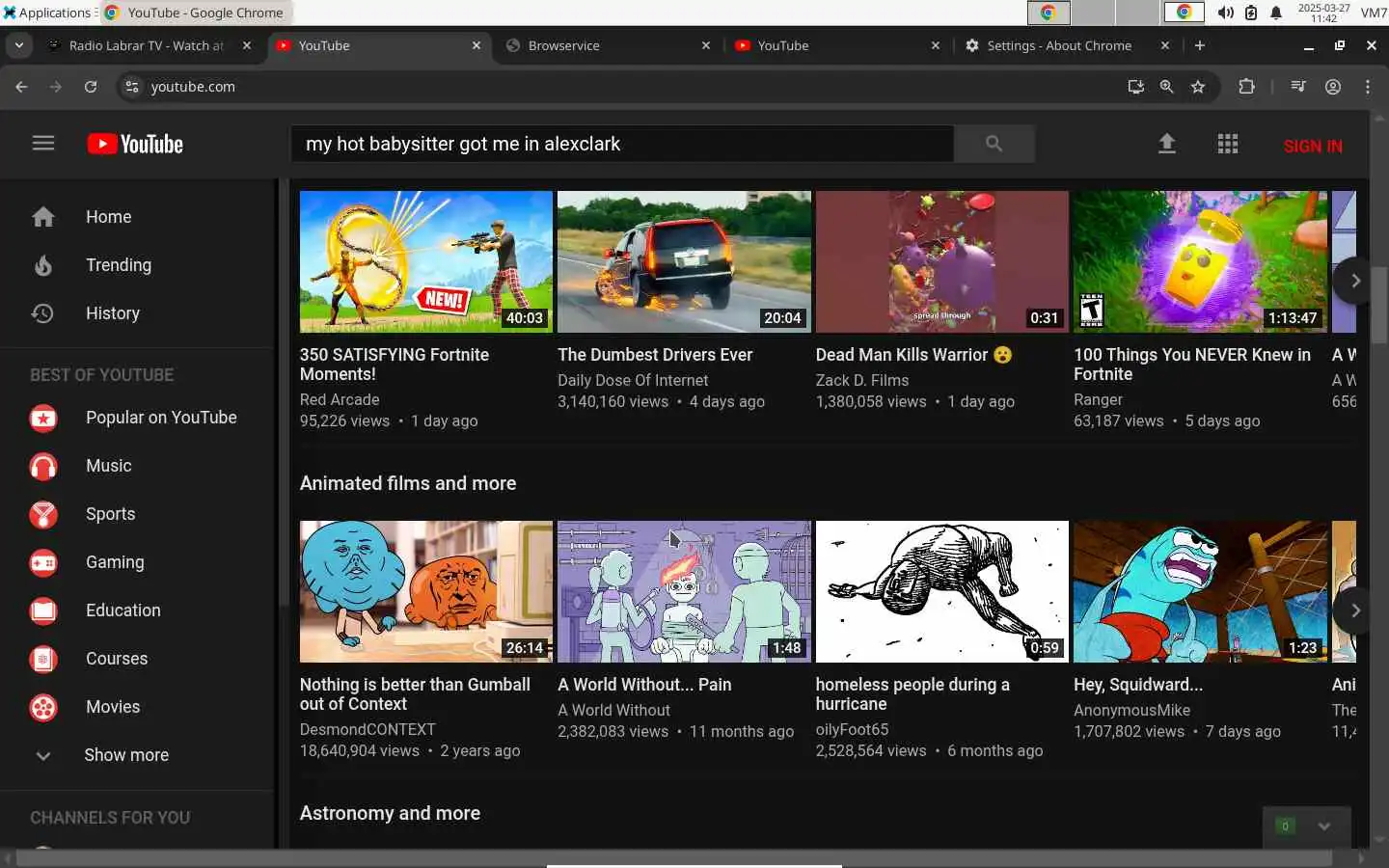Click the notification bell in system tray
1389x868 pixels.
(x=1276, y=13)
